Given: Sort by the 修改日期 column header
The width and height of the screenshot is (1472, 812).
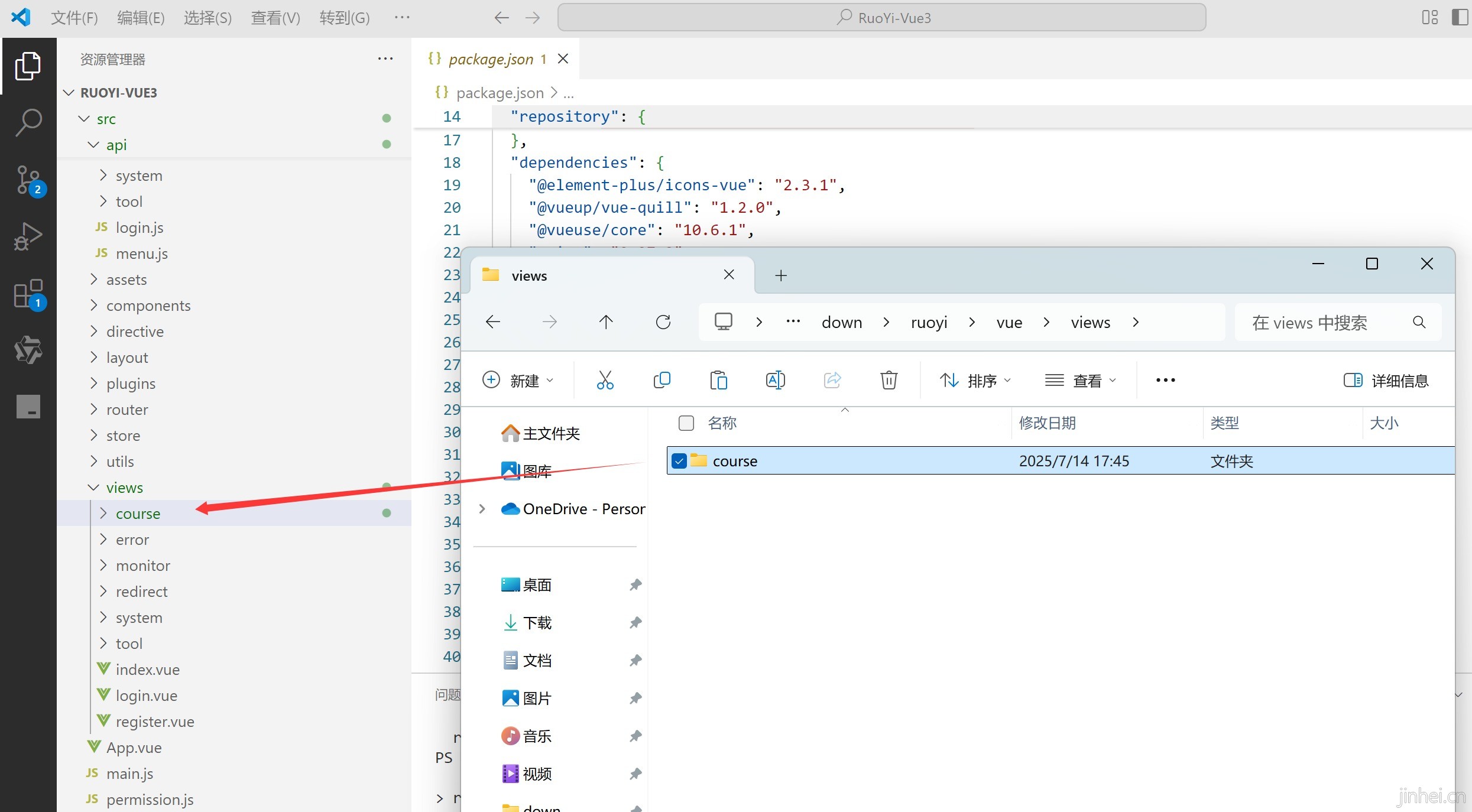Looking at the screenshot, I should 1047,423.
